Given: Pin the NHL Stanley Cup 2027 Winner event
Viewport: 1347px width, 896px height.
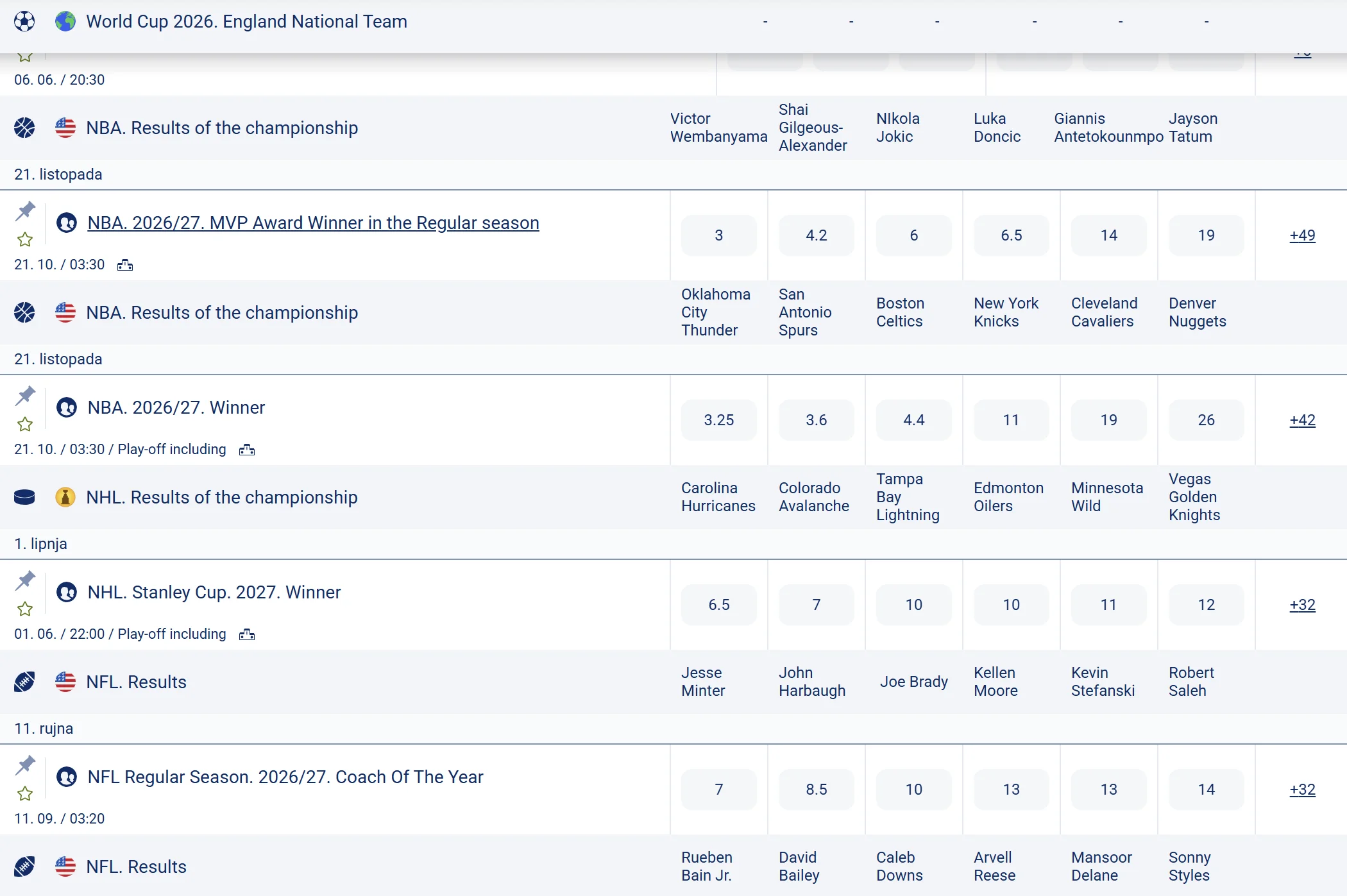Looking at the screenshot, I should 26,580.
